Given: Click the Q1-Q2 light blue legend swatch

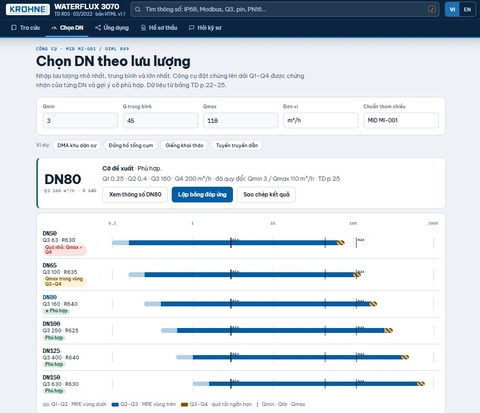Looking at the screenshot, I should pyautogui.click(x=46, y=404).
